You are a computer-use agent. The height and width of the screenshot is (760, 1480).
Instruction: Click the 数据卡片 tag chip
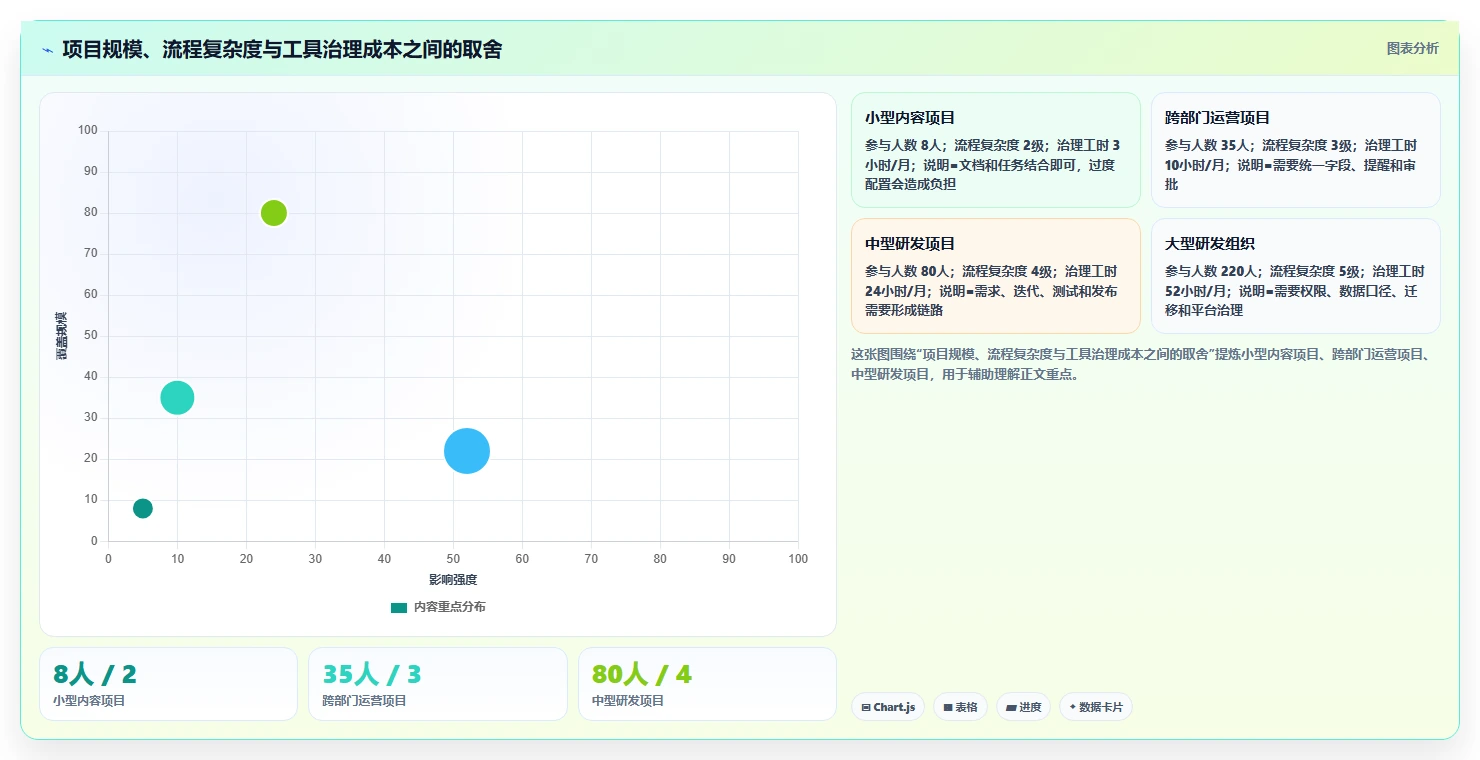pos(1096,707)
